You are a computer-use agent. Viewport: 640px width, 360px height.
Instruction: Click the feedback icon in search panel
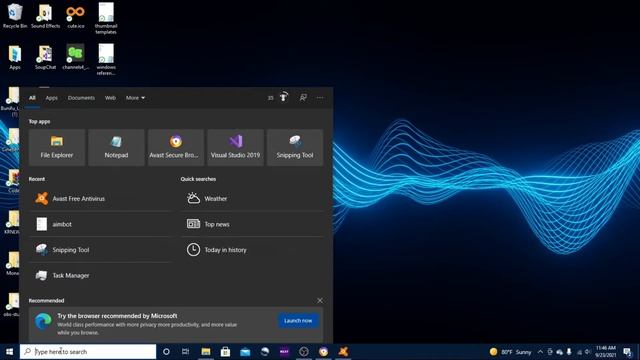click(303, 98)
